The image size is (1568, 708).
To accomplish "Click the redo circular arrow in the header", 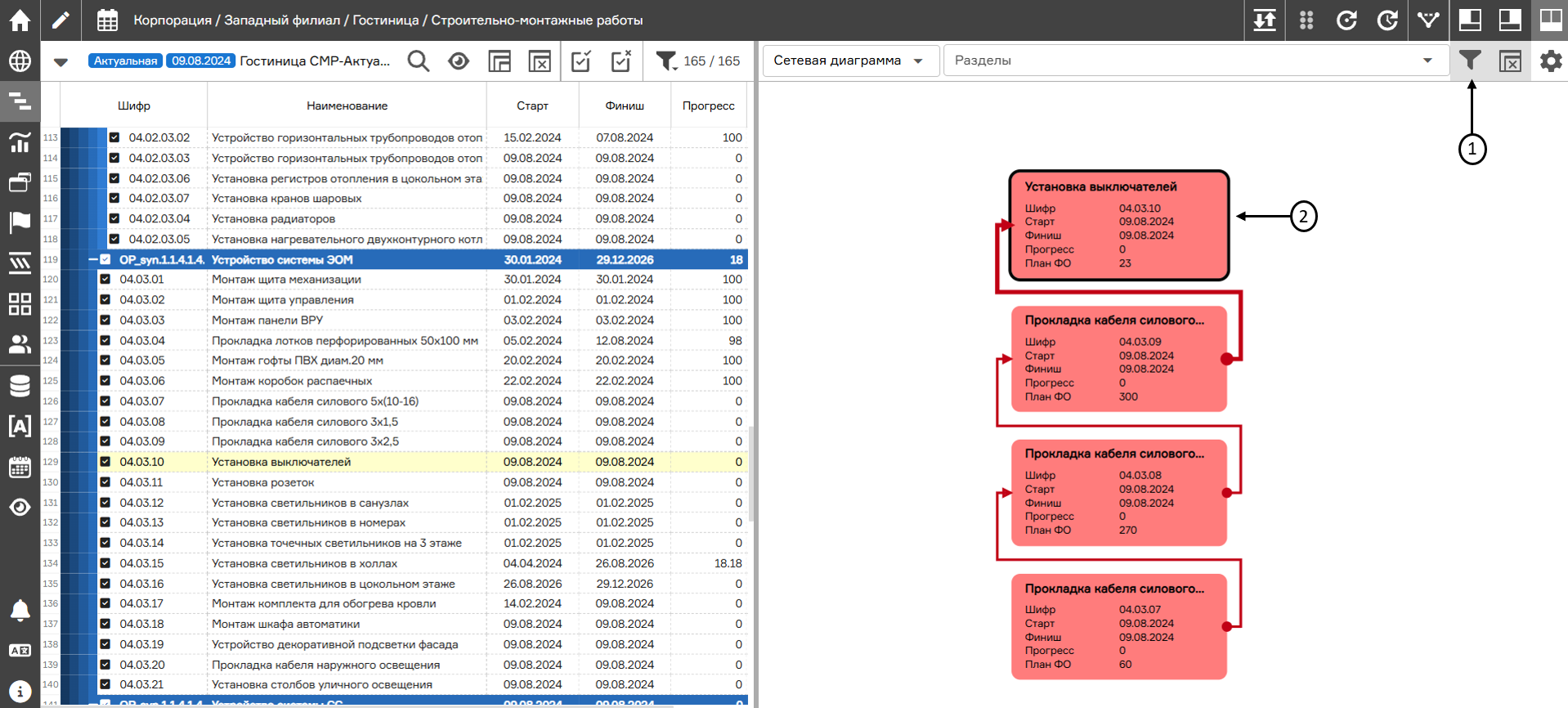I will (1387, 20).
